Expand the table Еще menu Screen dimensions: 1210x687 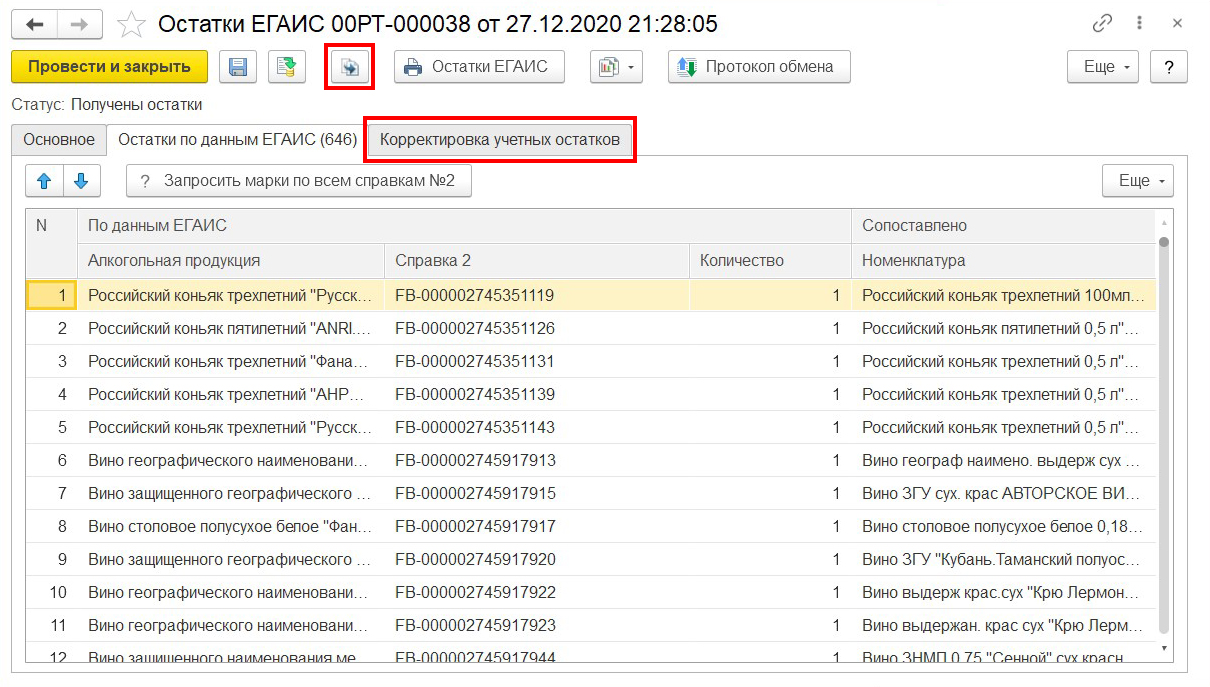1138,181
